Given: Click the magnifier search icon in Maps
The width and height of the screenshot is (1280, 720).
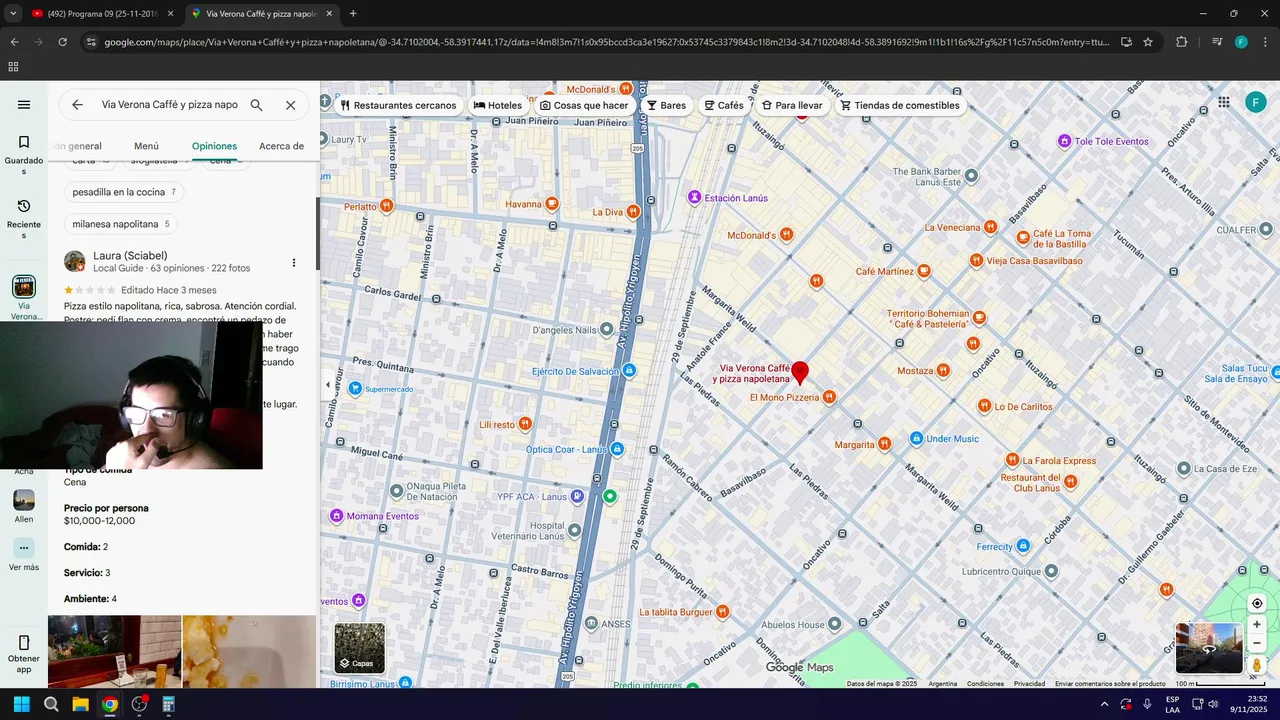Looking at the screenshot, I should coord(256,105).
